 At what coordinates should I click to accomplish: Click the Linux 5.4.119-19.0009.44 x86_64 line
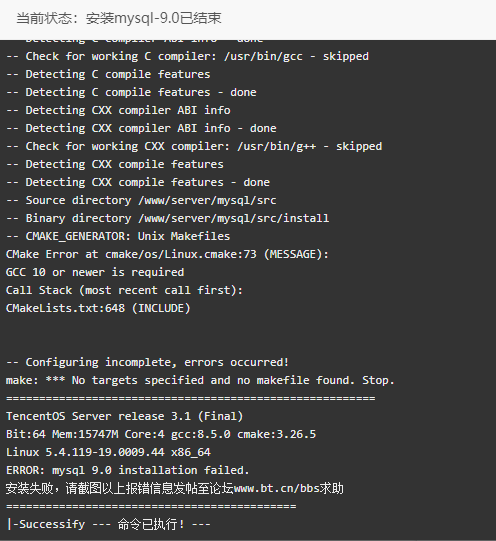pos(108,452)
